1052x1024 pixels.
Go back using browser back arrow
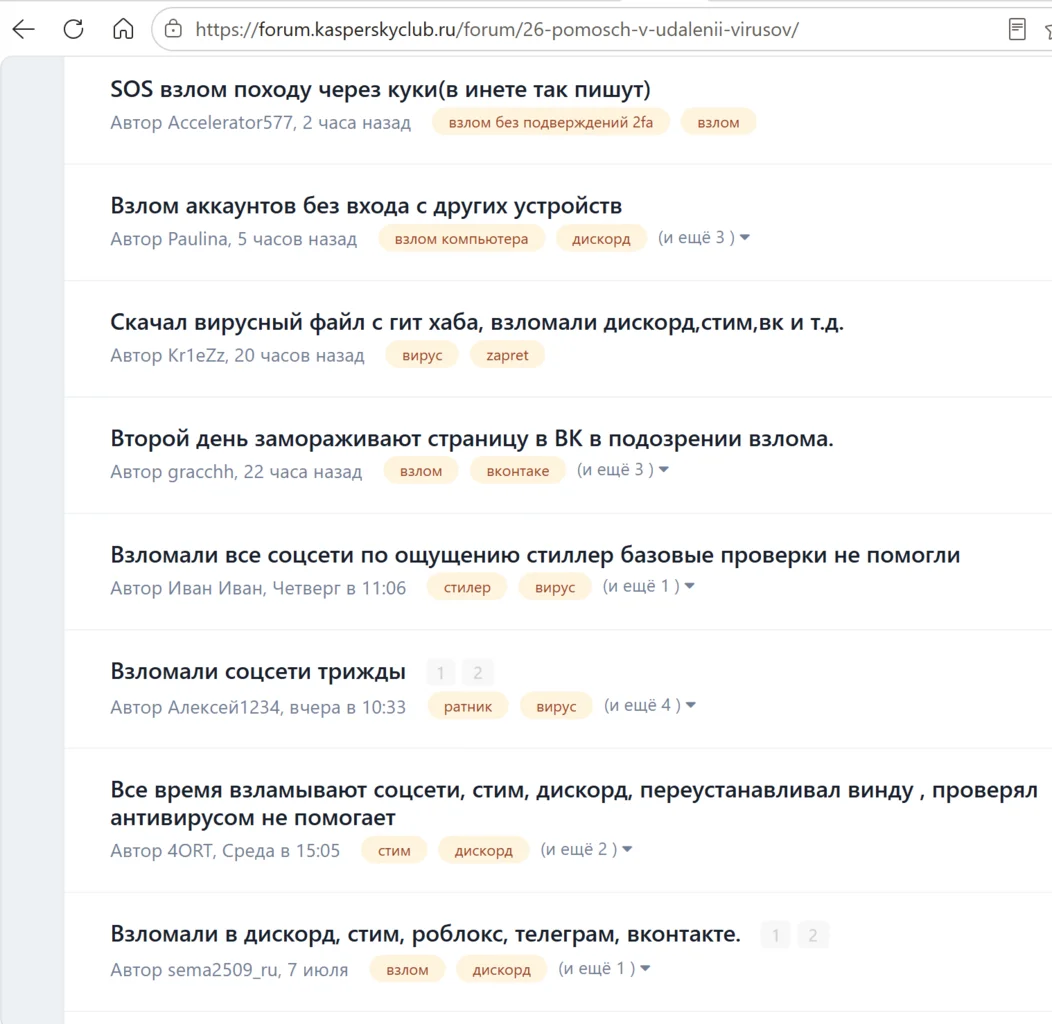click(23, 30)
